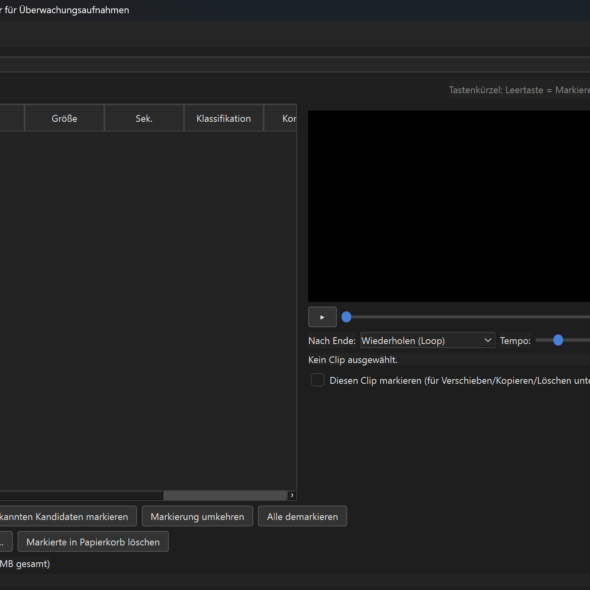This screenshot has width=590, height=590.
Task: Sort by the Sek. column header
Action: click(x=144, y=119)
